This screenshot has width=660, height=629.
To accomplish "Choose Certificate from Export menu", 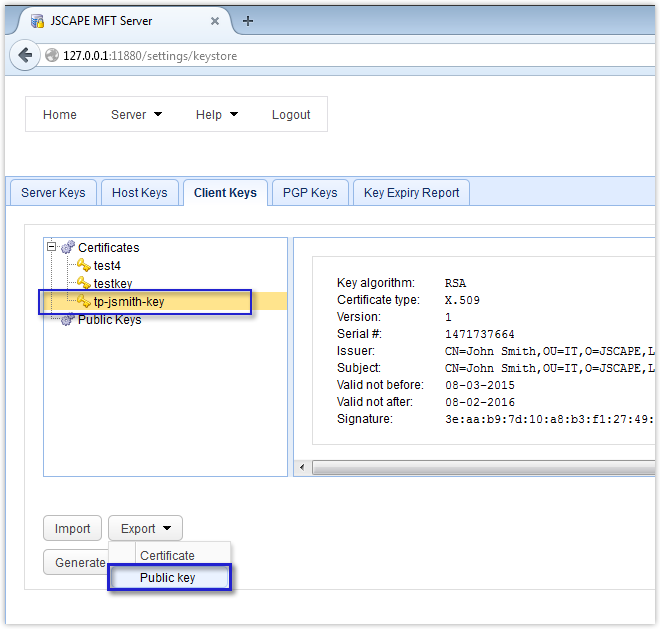I will click(168, 555).
